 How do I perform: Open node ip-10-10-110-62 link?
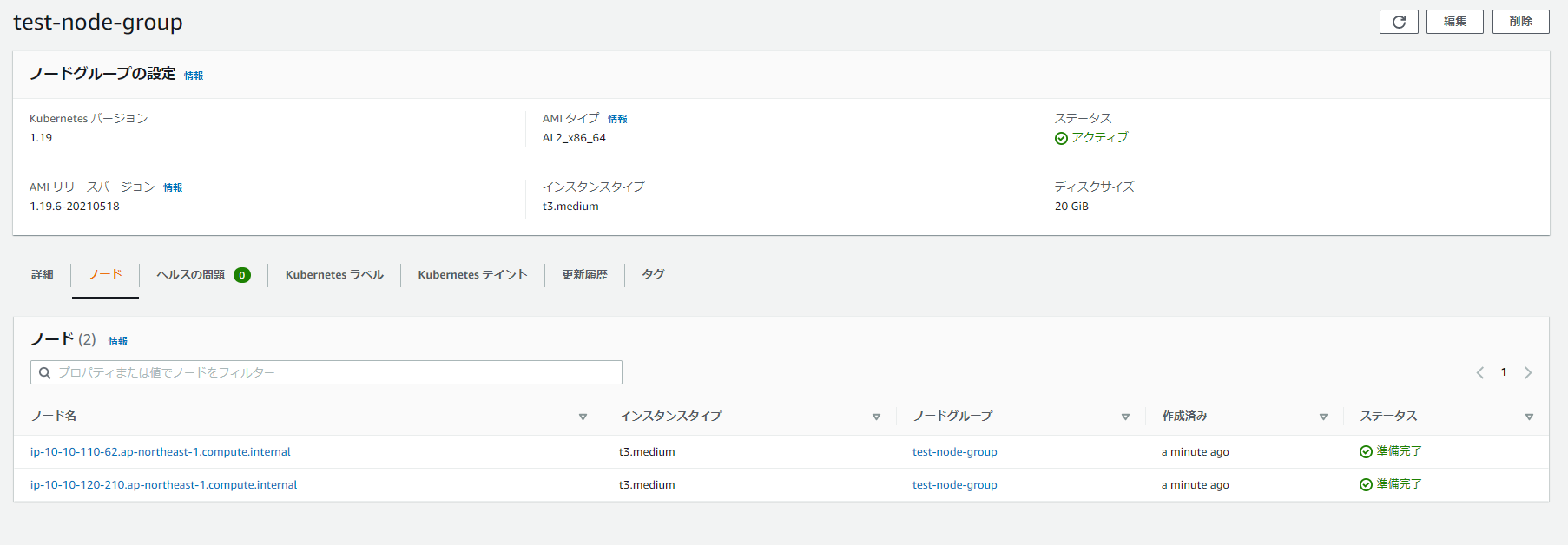pyautogui.click(x=161, y=452)
